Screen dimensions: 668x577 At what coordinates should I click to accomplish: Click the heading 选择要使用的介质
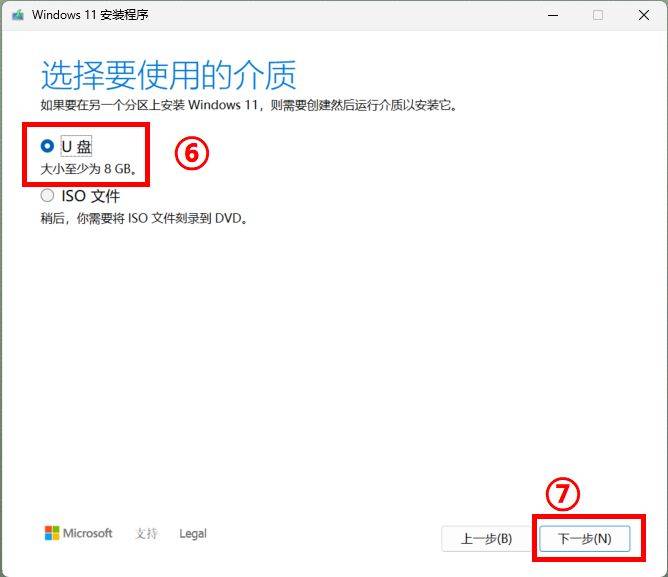coord(168,75)
